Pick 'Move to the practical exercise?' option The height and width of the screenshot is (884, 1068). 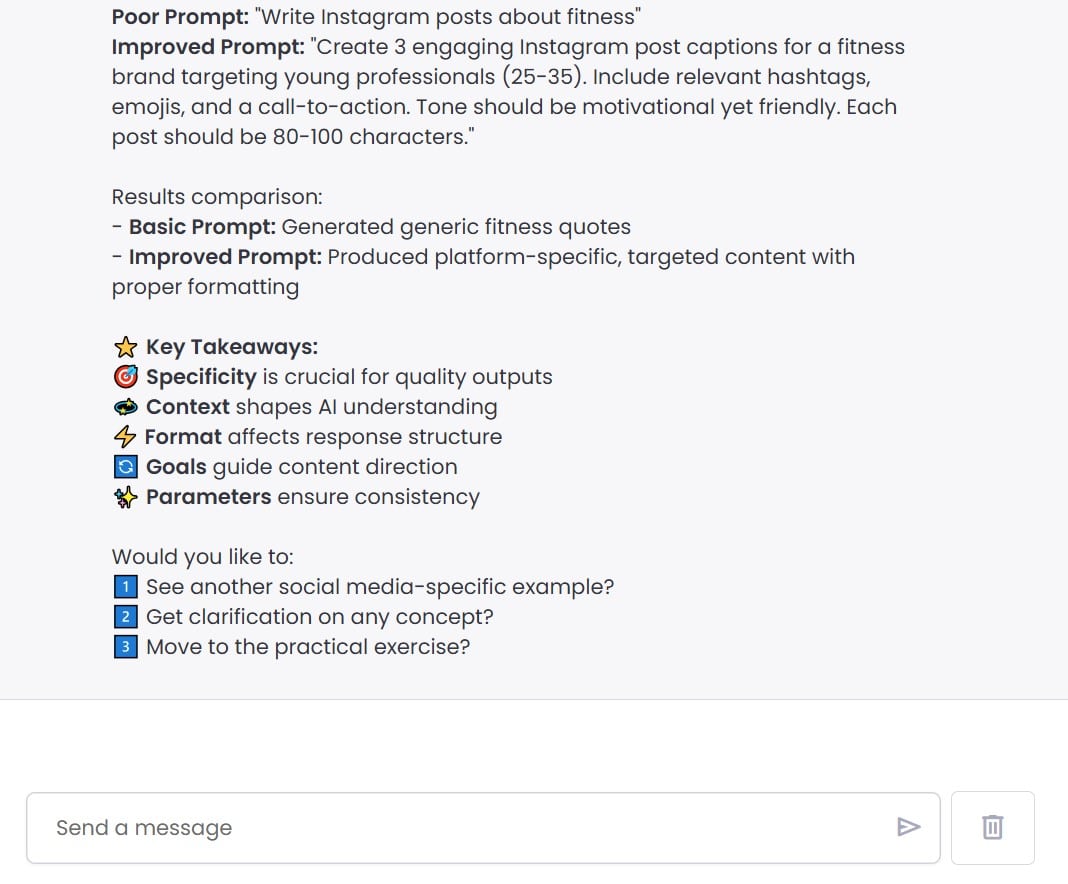pos(308,647)
